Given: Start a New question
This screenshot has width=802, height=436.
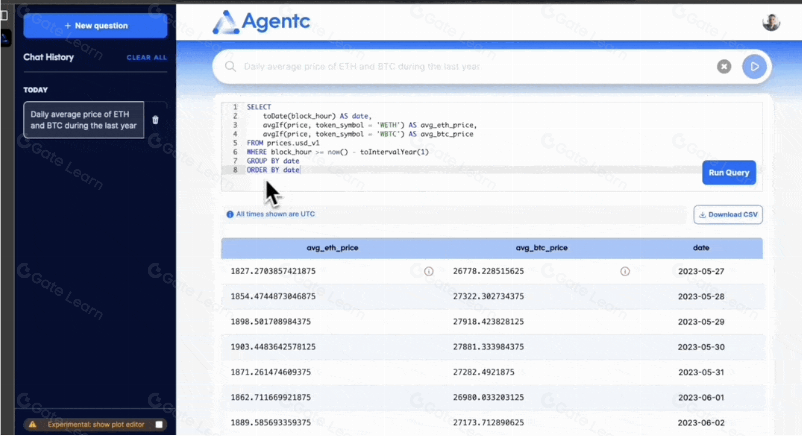Looking at the screenshot, I should (95, 26).
